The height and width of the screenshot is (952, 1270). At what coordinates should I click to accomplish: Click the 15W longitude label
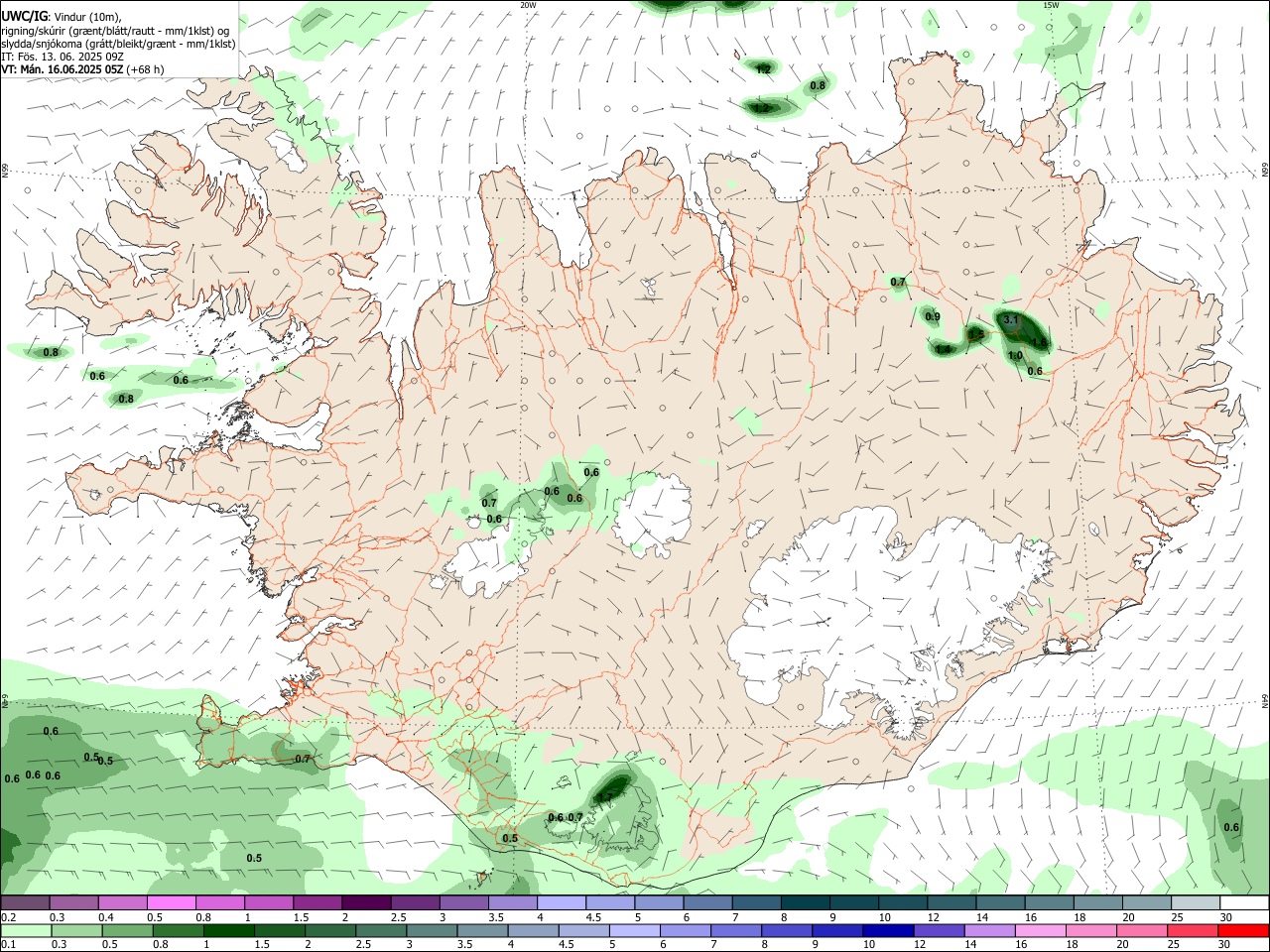pyautogui.click(x=1051, y=5)
